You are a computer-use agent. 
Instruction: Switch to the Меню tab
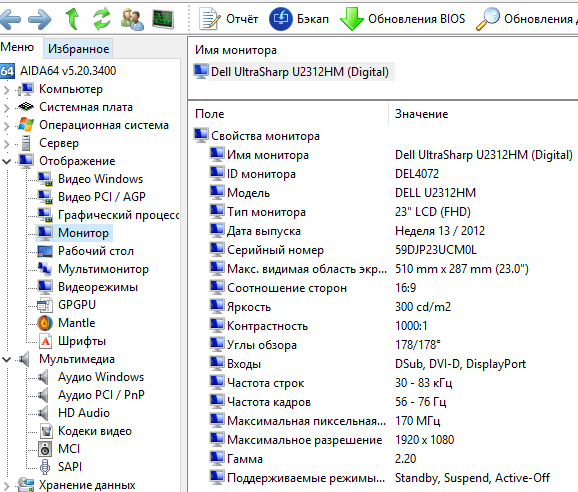click(x=17, y=47)
